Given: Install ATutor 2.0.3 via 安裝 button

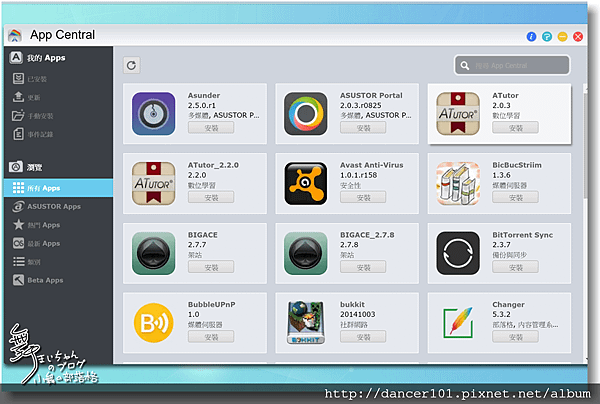Looking at the screenshot, I should pyautogui.click(x=515, y=128).
